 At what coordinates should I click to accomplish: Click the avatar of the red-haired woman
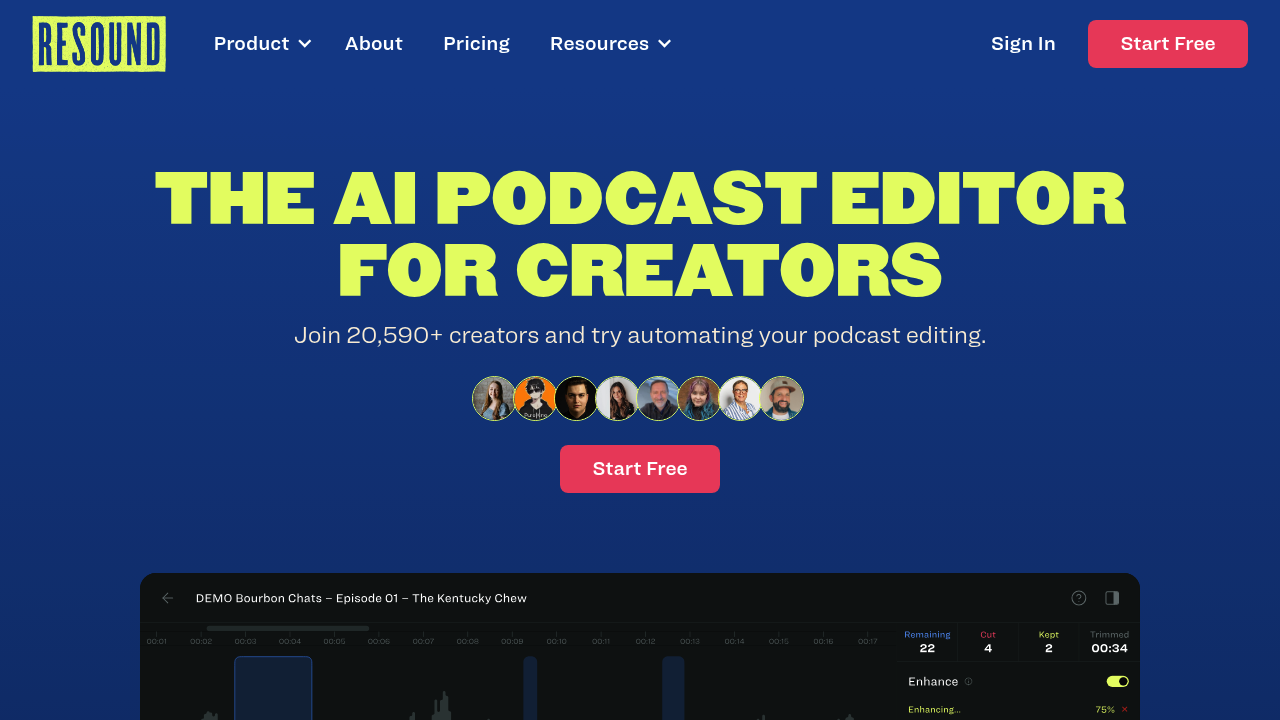[494, 398]
